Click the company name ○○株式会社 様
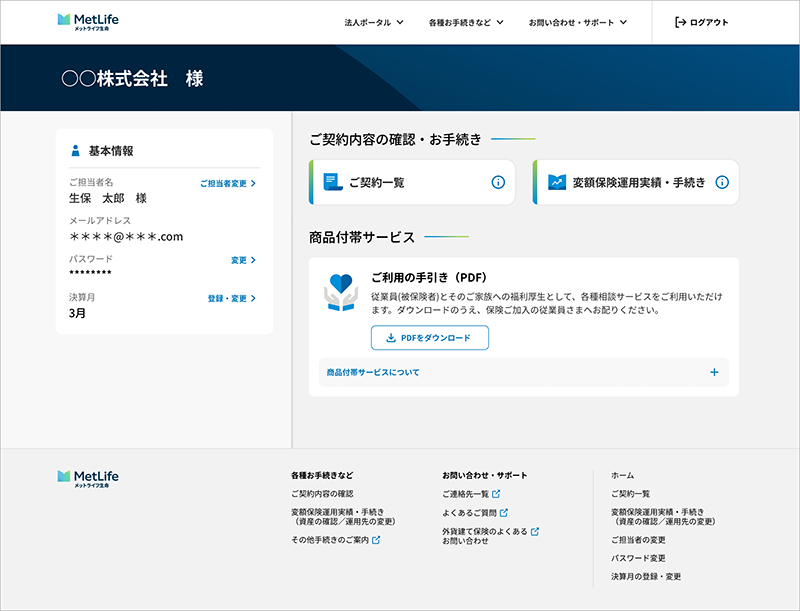800x611 pixels. (132, 79)
